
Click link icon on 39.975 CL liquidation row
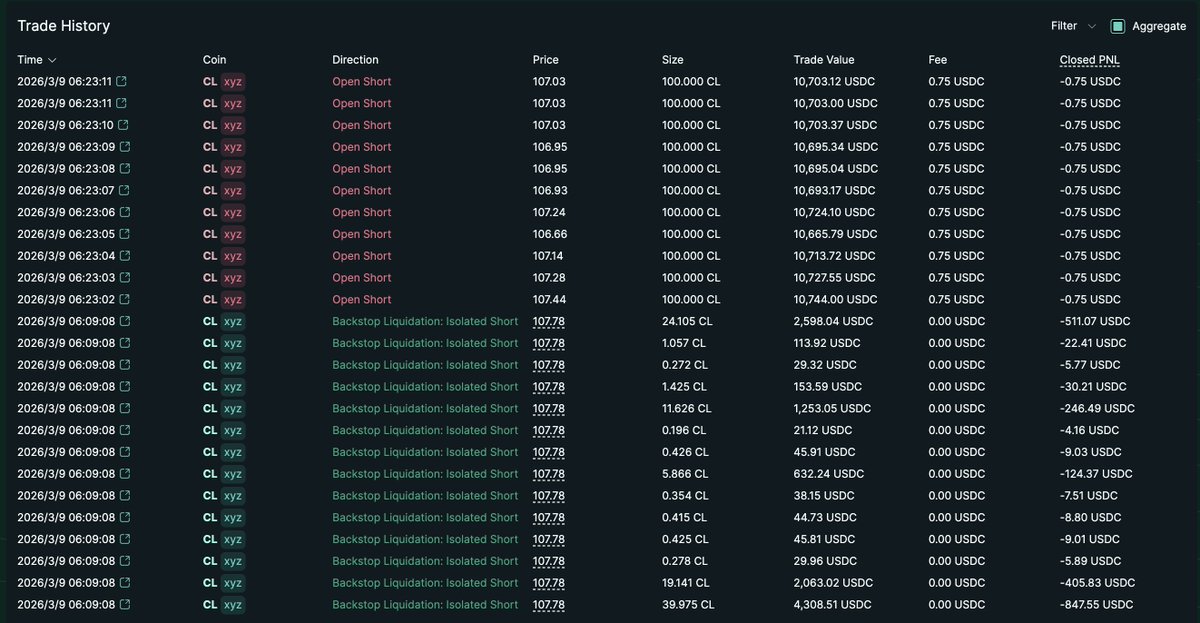[x=125, y=605]
